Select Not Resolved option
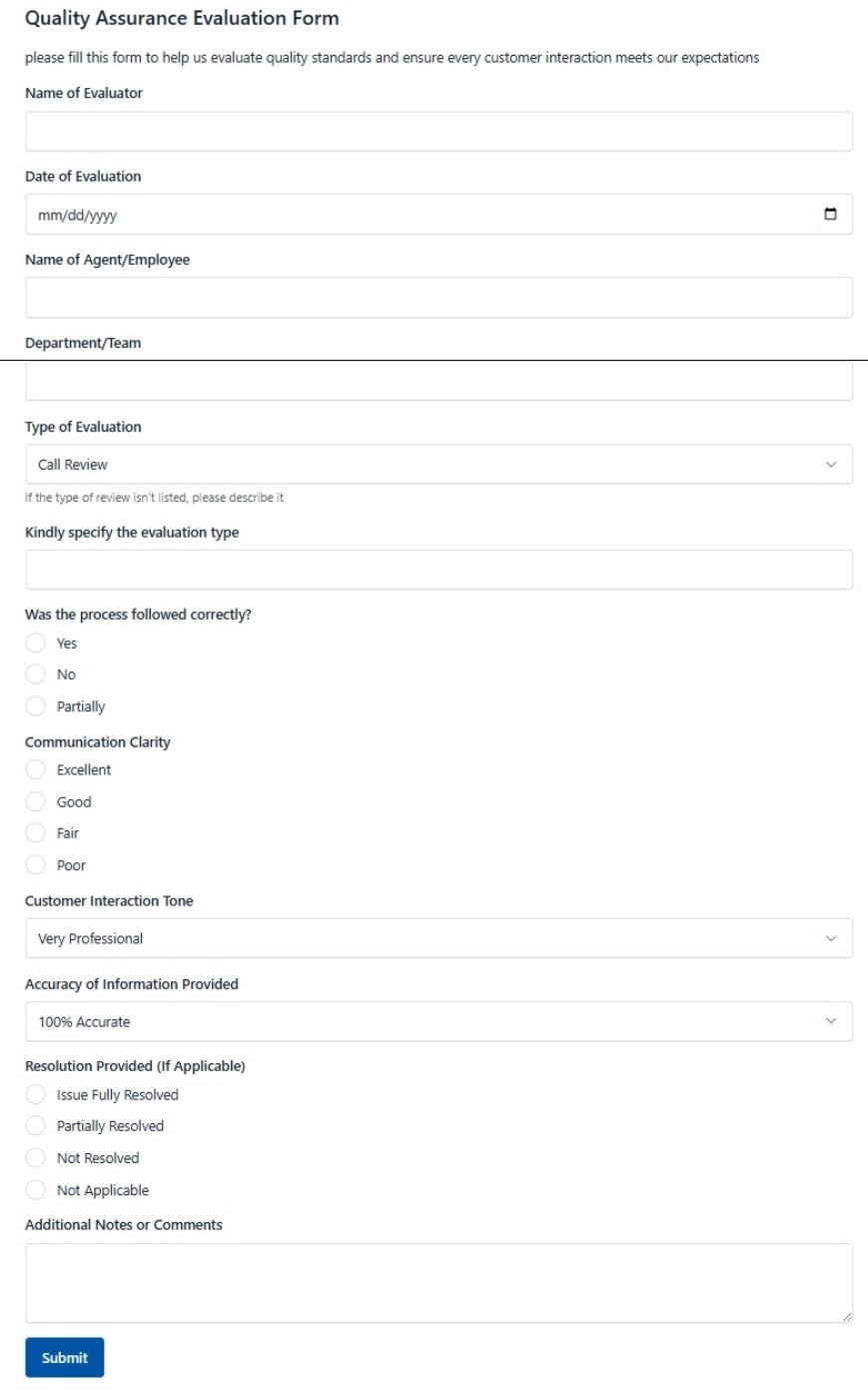 [36, 1157]
